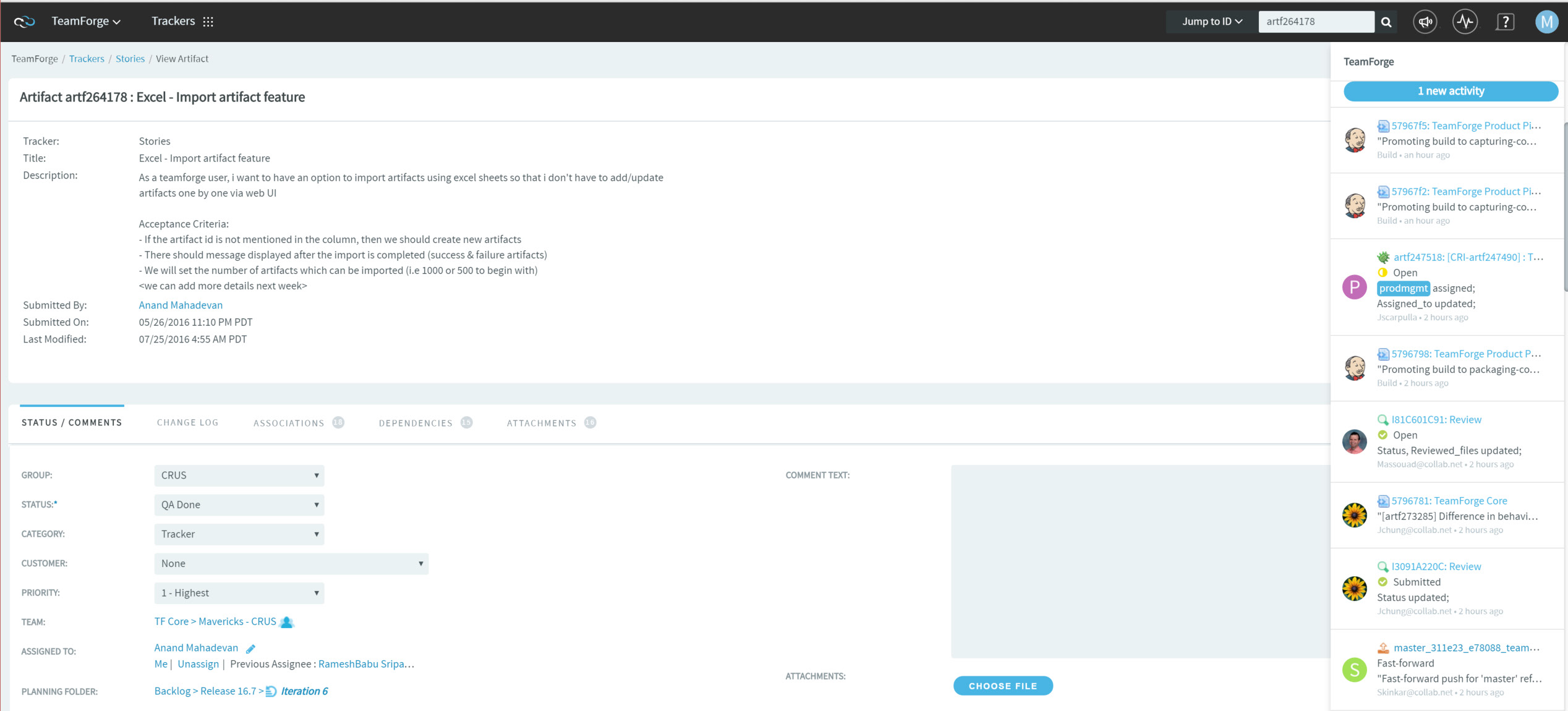Open the Dependencies tab
The image size is (1568, 711).
point(415,423)
